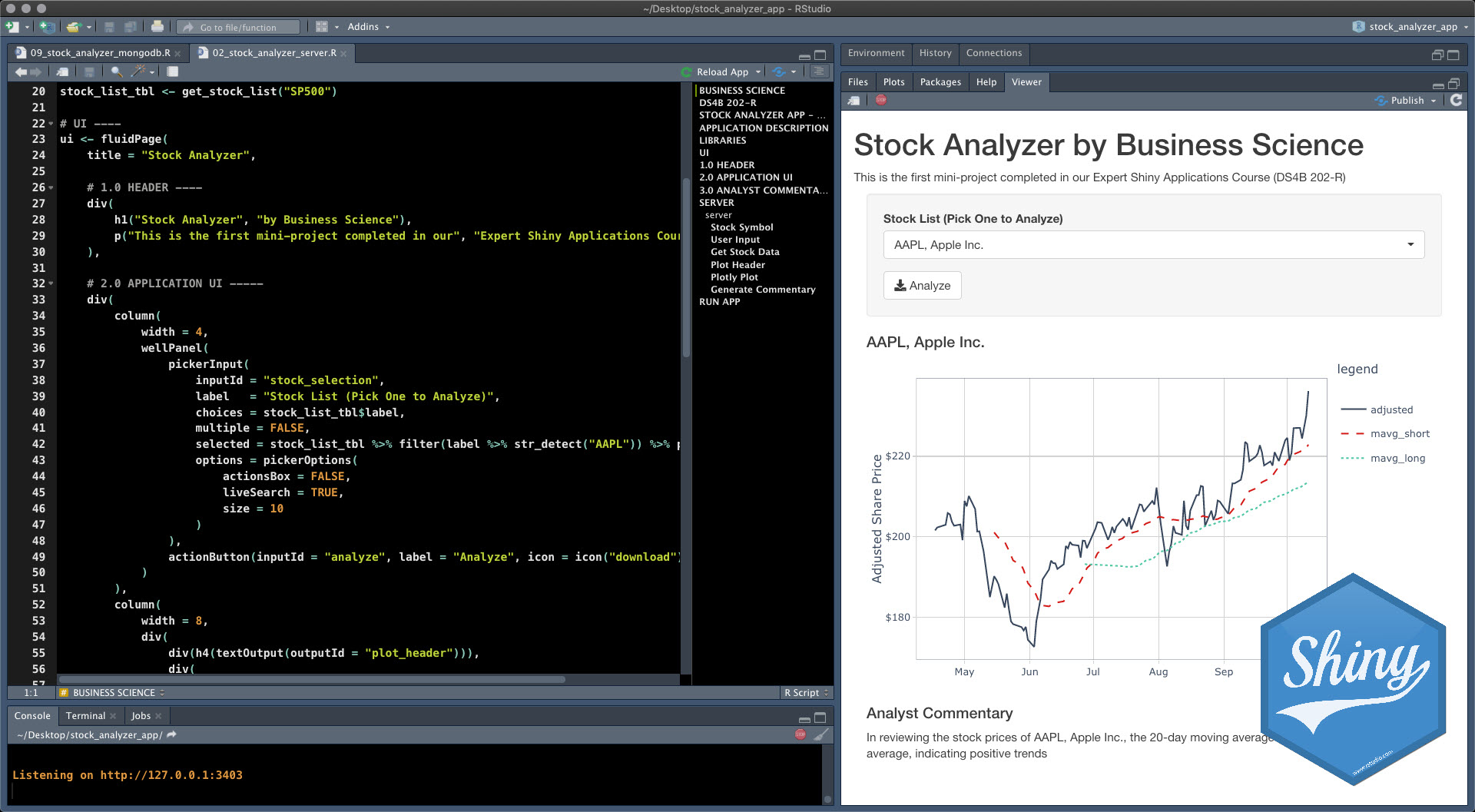Image resolution: width=1475 pixels, height=812 pixels.
Task: Open the Environment tab
Action: 876,53
